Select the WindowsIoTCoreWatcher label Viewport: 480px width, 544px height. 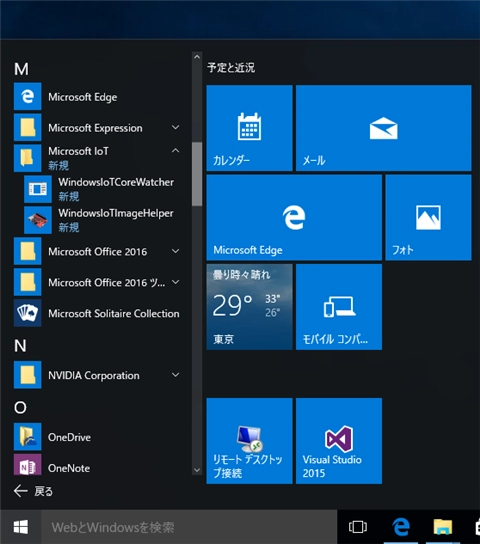tap(116, 182)
